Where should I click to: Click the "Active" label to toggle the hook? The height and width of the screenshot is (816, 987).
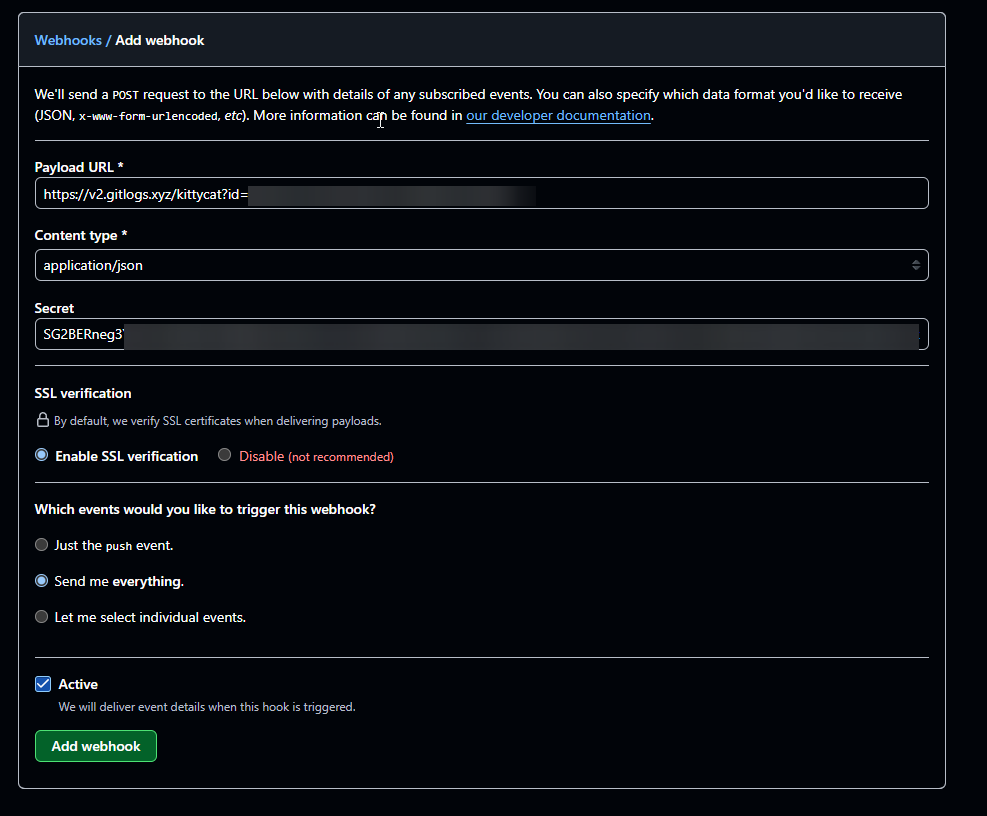pyautogui.click(x=78, y=684)
